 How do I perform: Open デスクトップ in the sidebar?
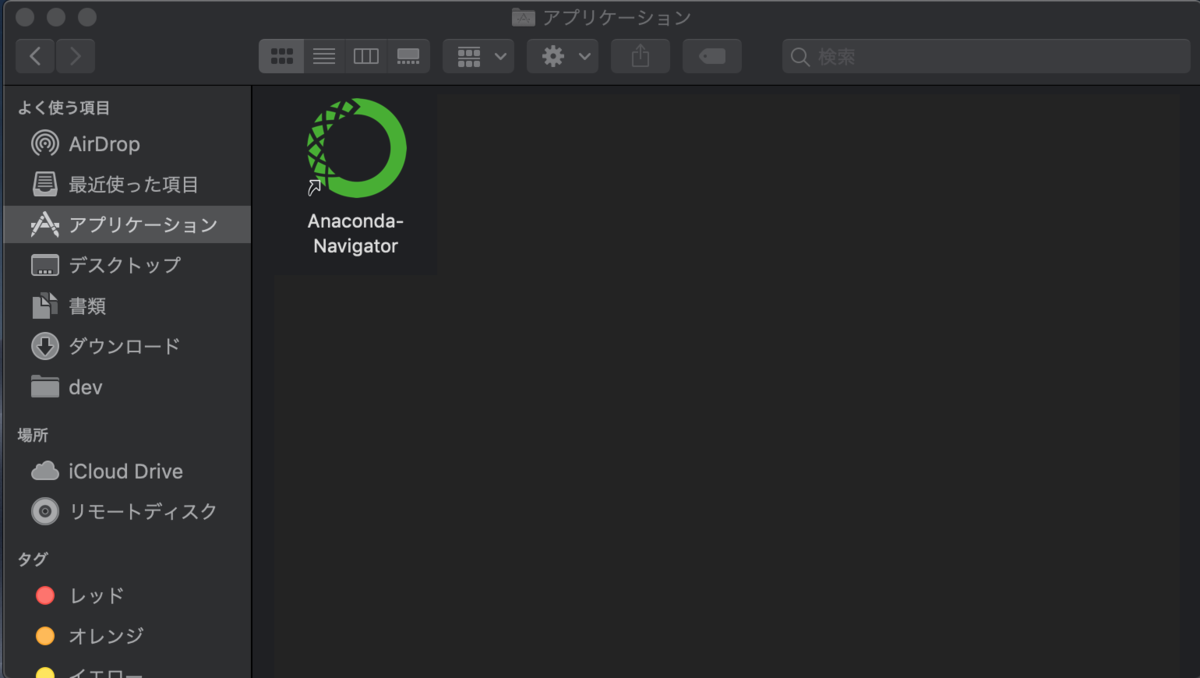click(x=126, y=265)
